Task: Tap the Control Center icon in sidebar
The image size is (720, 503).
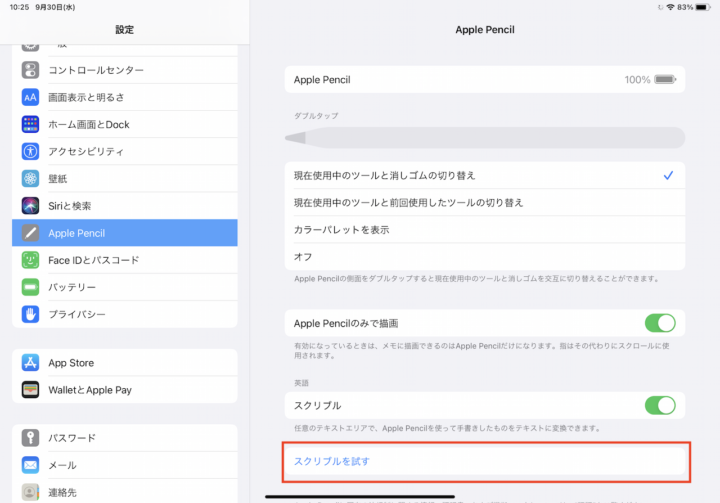Action: click(30, 70)
